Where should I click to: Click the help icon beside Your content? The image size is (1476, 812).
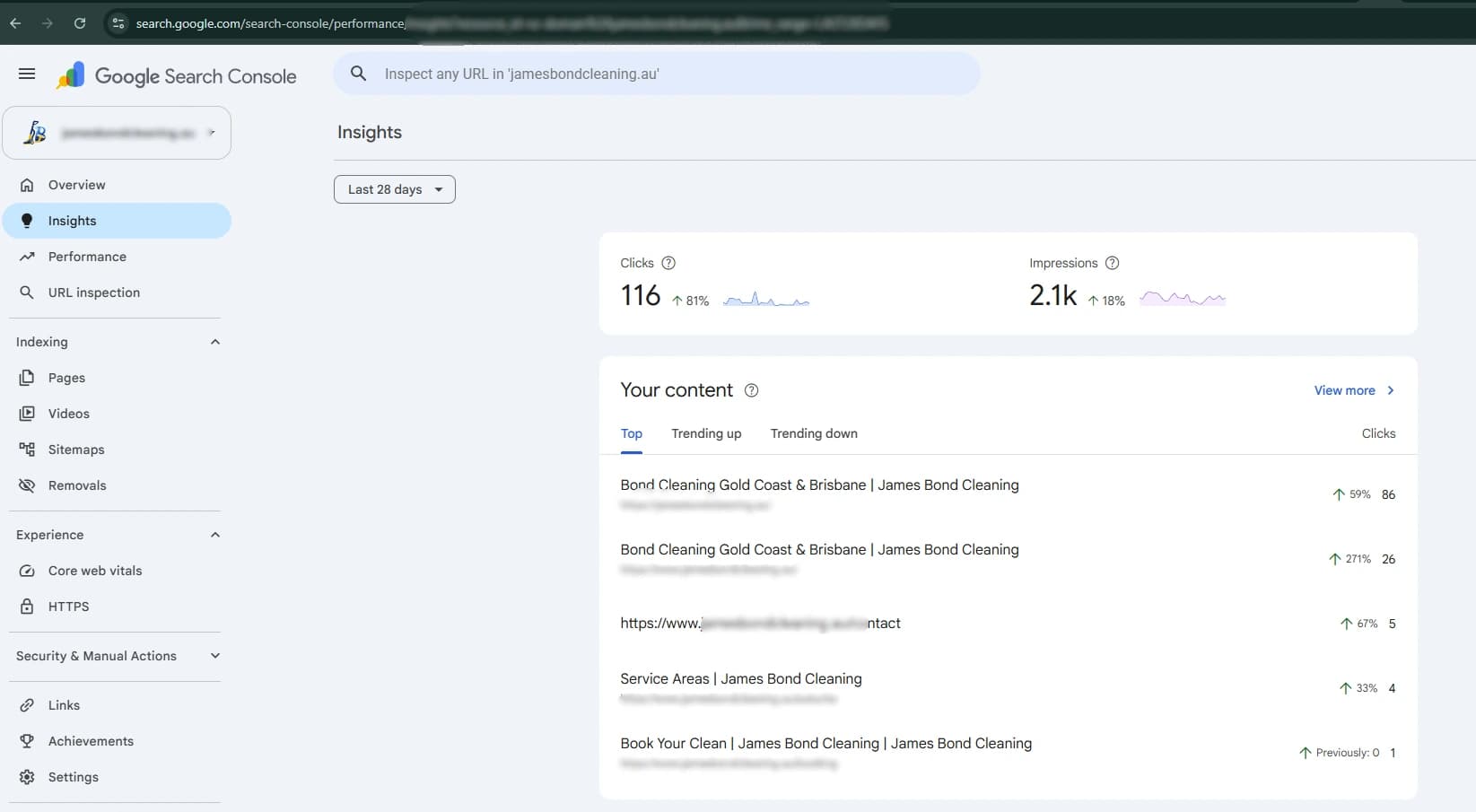(752, 390)
